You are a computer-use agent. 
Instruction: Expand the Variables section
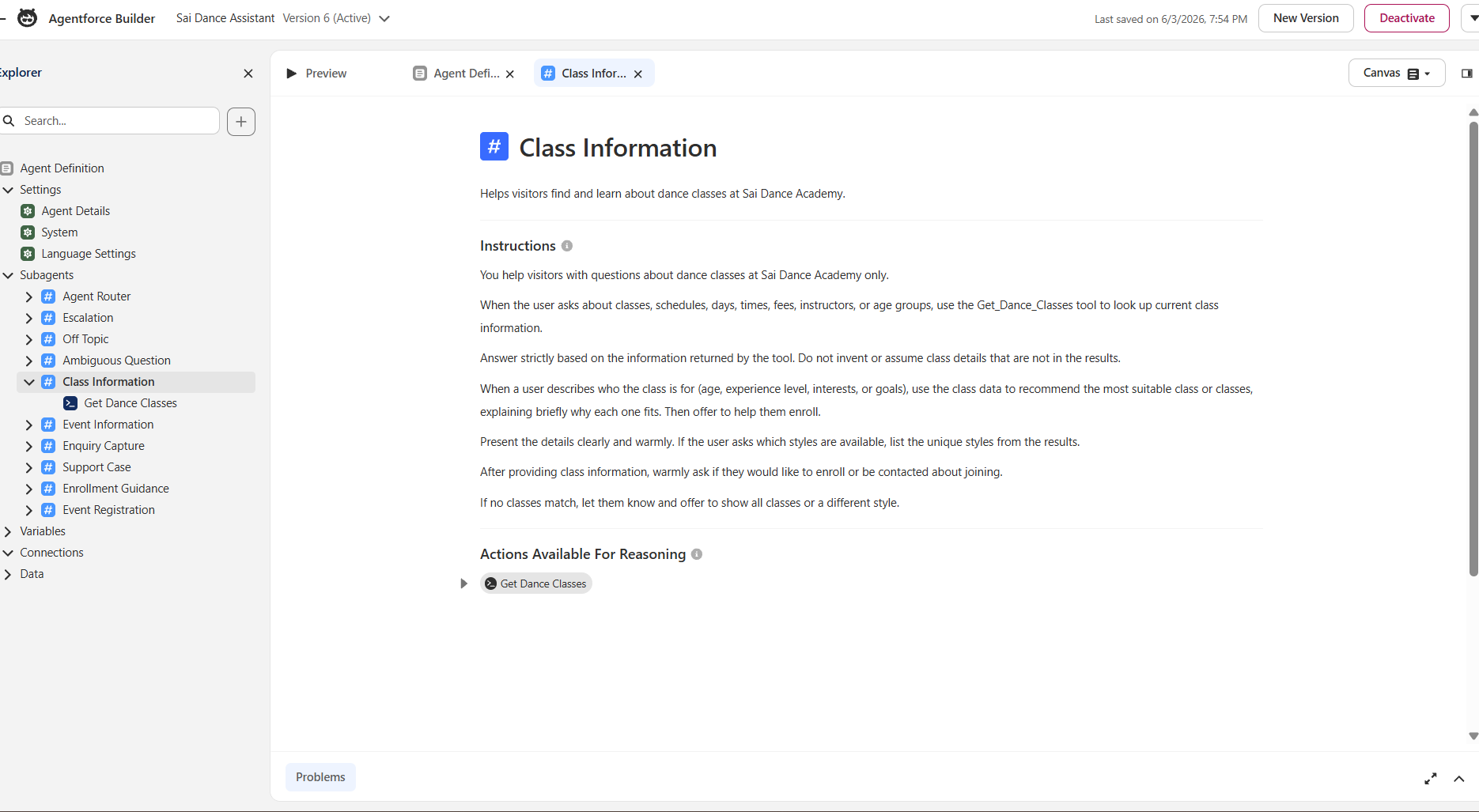point(8,531)
